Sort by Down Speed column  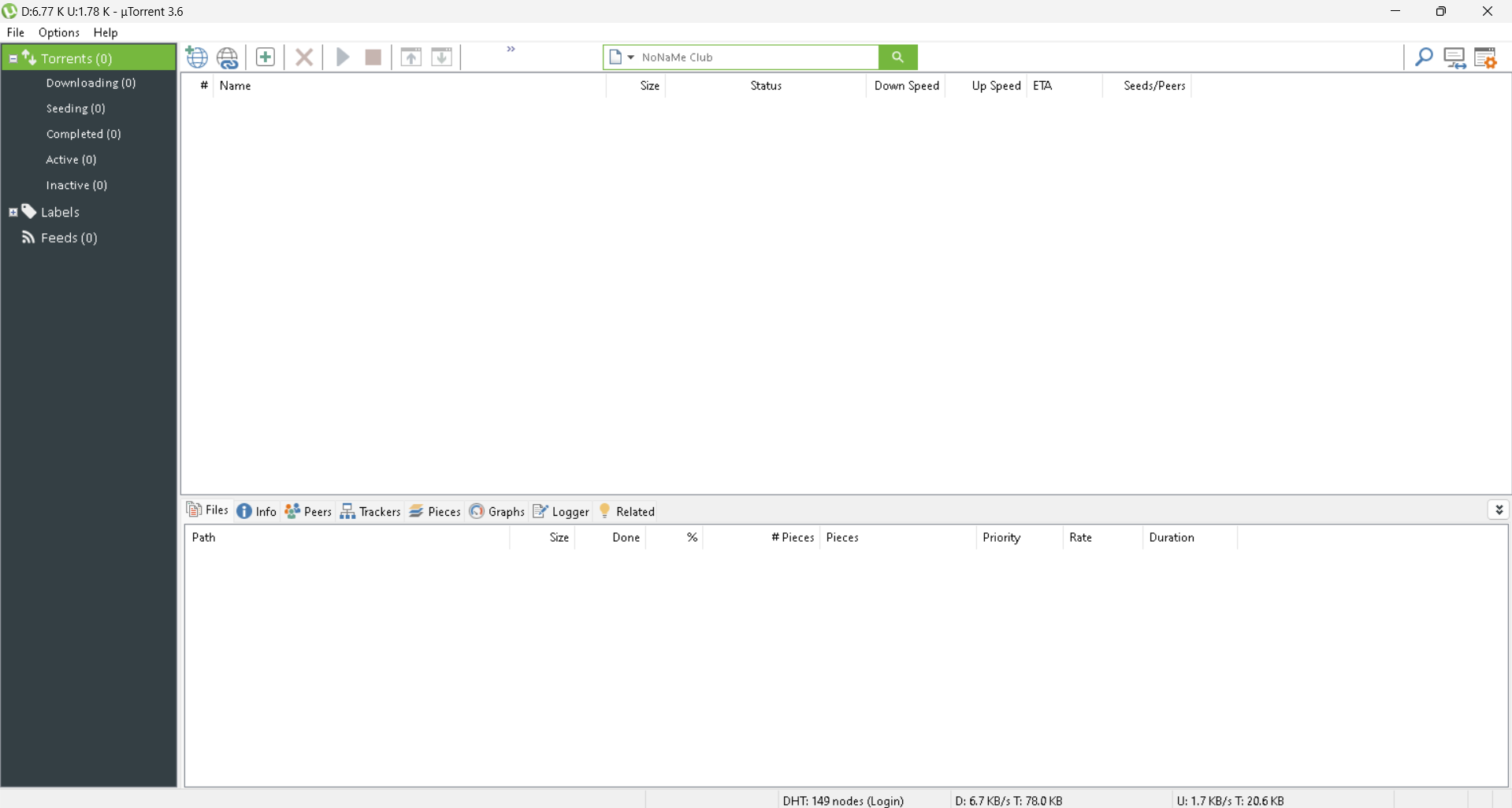[906, 86]
